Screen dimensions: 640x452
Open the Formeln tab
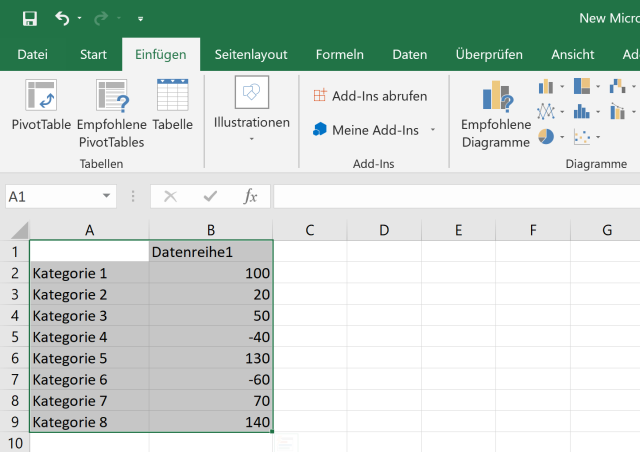(339, 54)
